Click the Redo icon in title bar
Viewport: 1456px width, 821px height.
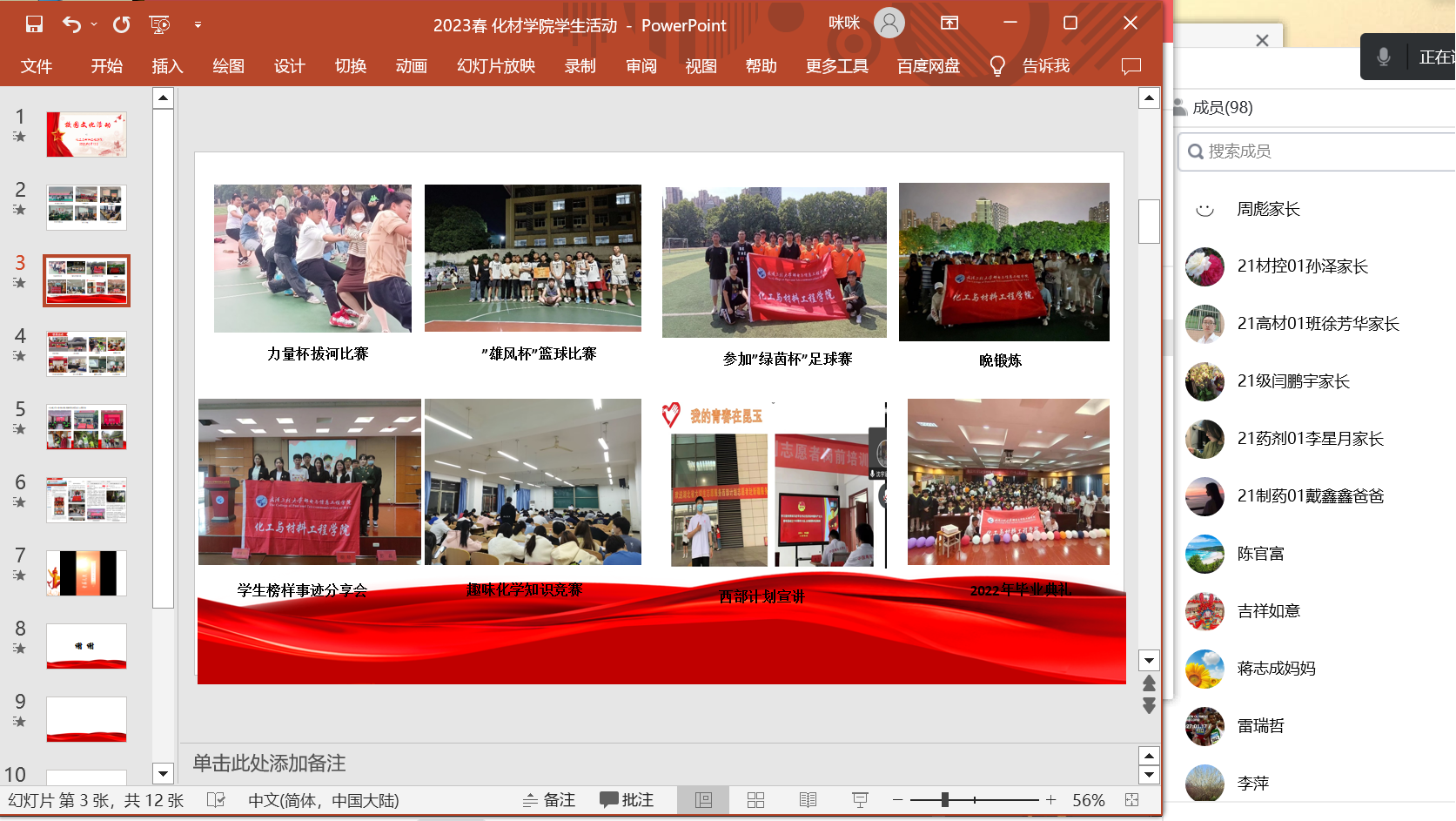122,24
